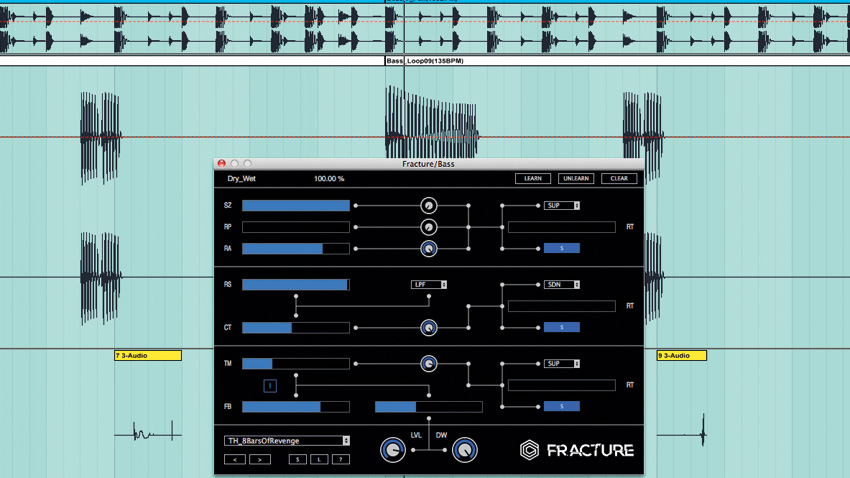
Task: Click the Dry_Wet parameter label
Action: pos(241,178)
